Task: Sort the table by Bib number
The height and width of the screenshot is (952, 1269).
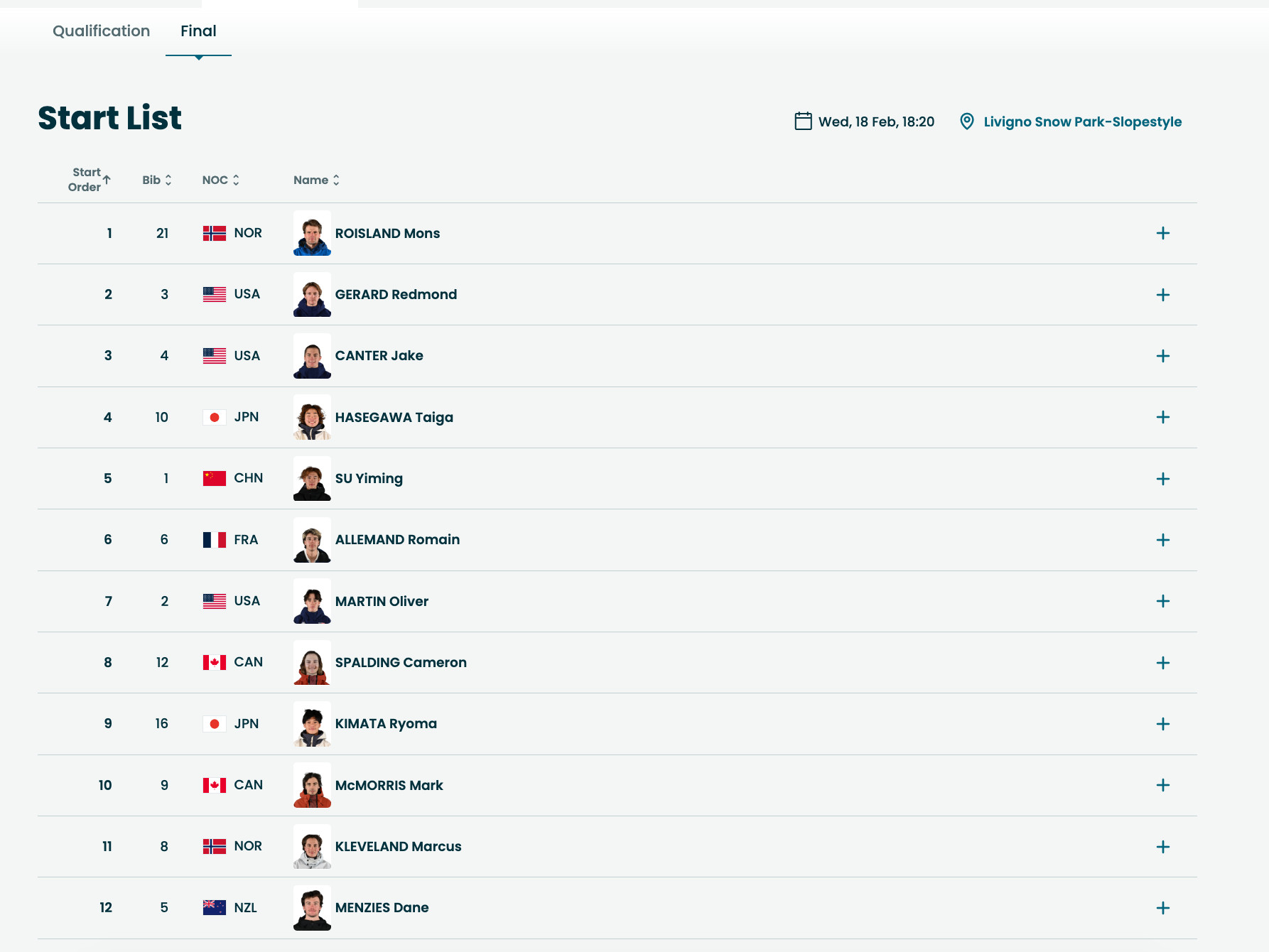Action: (156, 180)
